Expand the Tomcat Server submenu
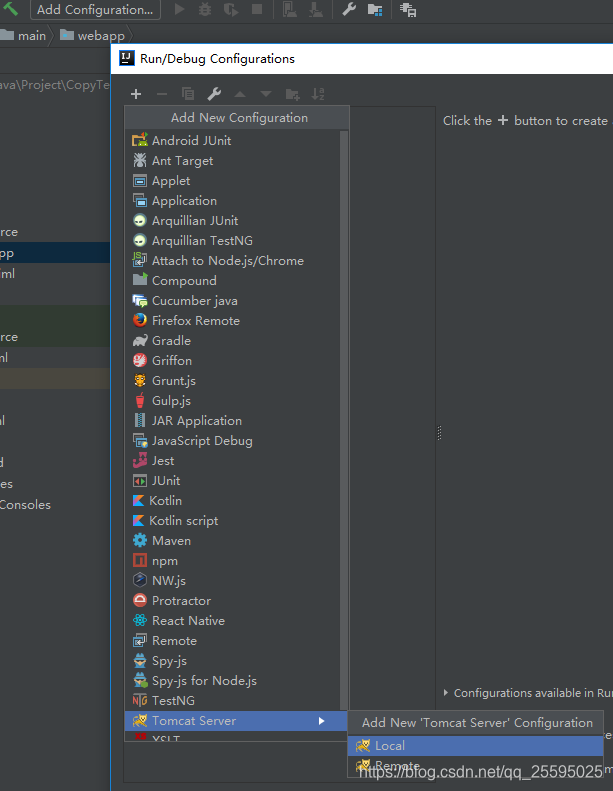Screen dimensions: 613x791 236,721
